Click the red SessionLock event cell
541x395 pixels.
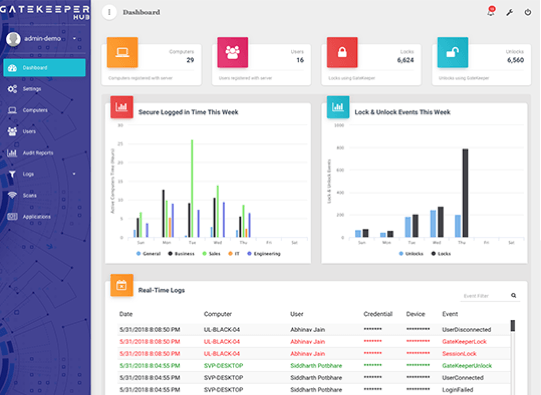pos(459,354)
